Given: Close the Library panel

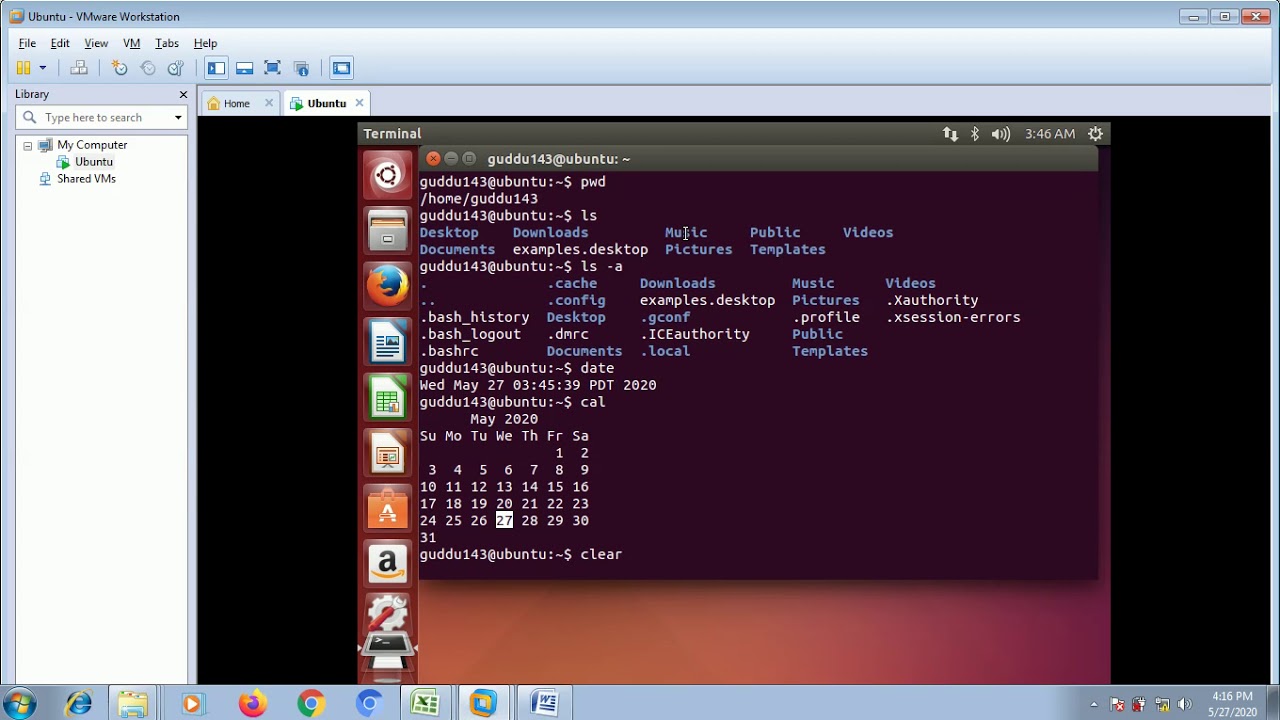Looking at the screenshot, I should click(183, 94).
